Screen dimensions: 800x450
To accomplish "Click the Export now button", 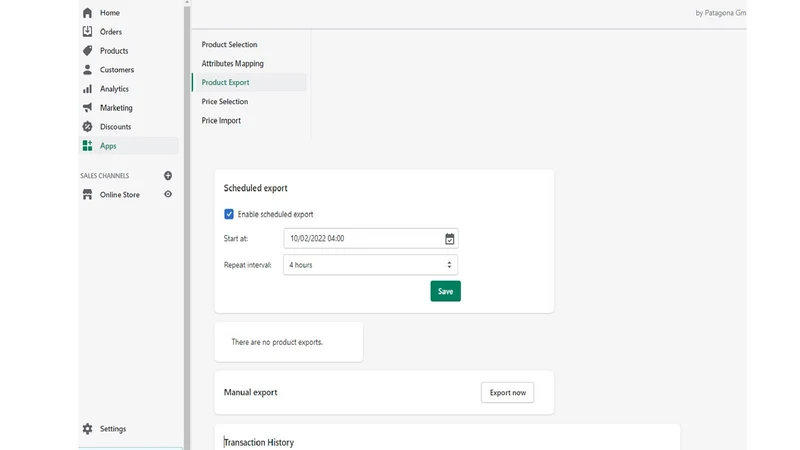I will [x=507, y=392].
